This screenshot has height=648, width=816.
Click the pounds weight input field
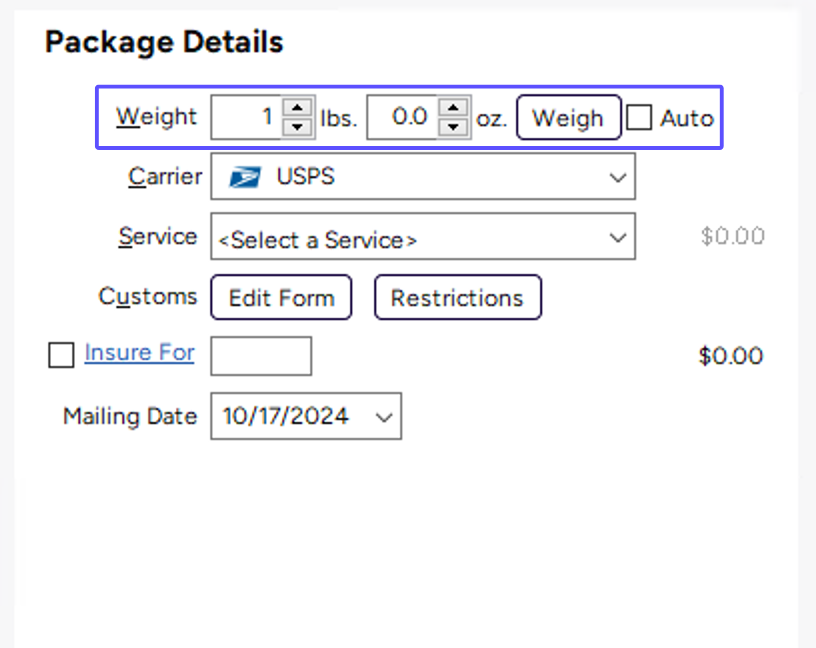point(246,117)
